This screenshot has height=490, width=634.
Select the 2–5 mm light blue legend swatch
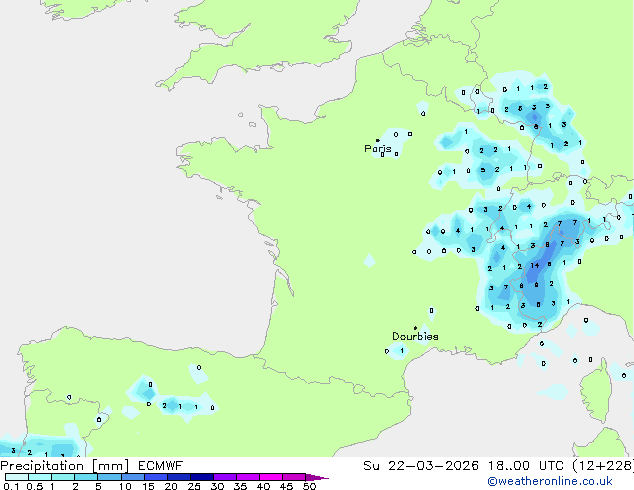[x=86, y=477]
